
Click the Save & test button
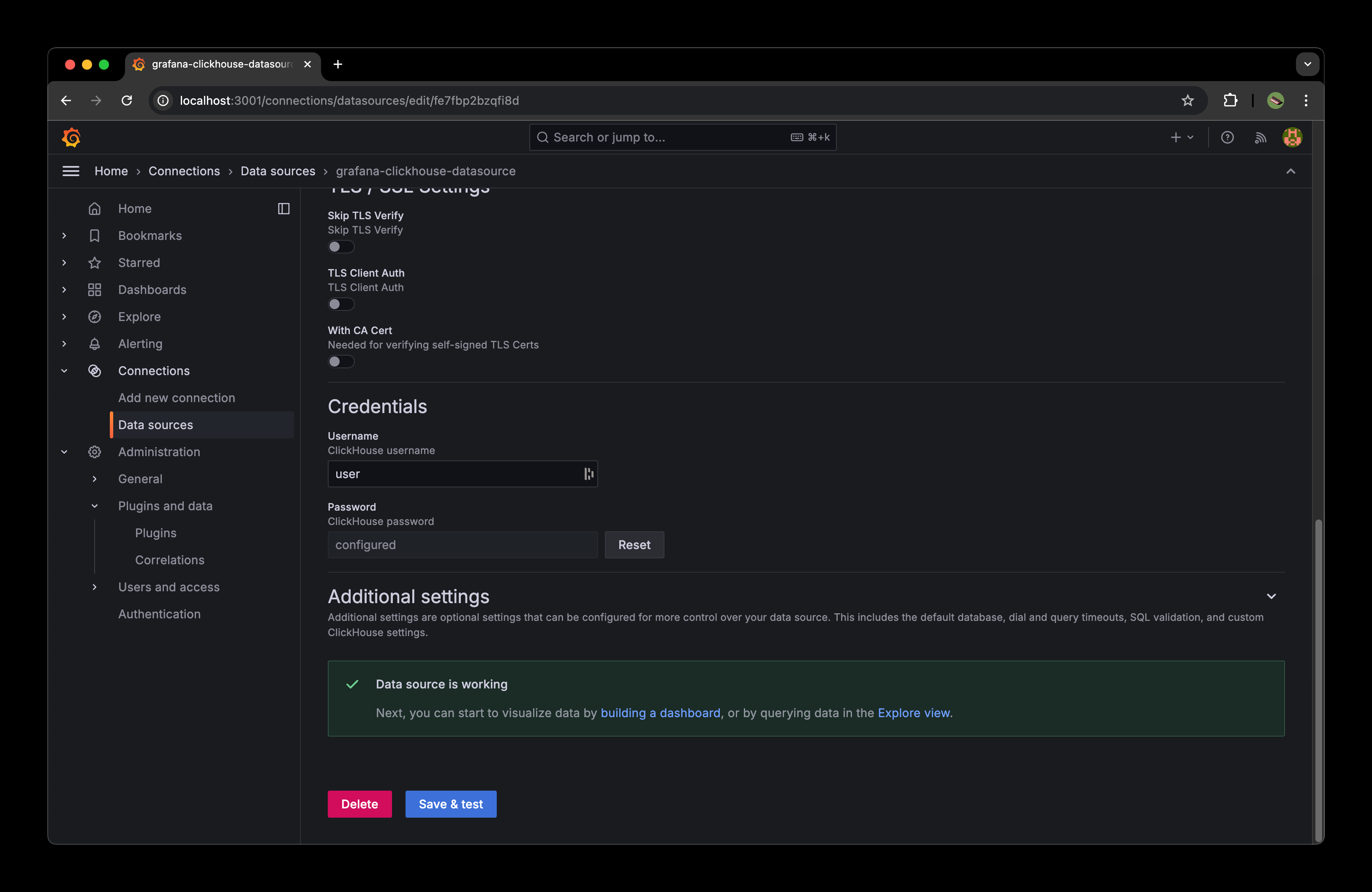pos(451,804)
